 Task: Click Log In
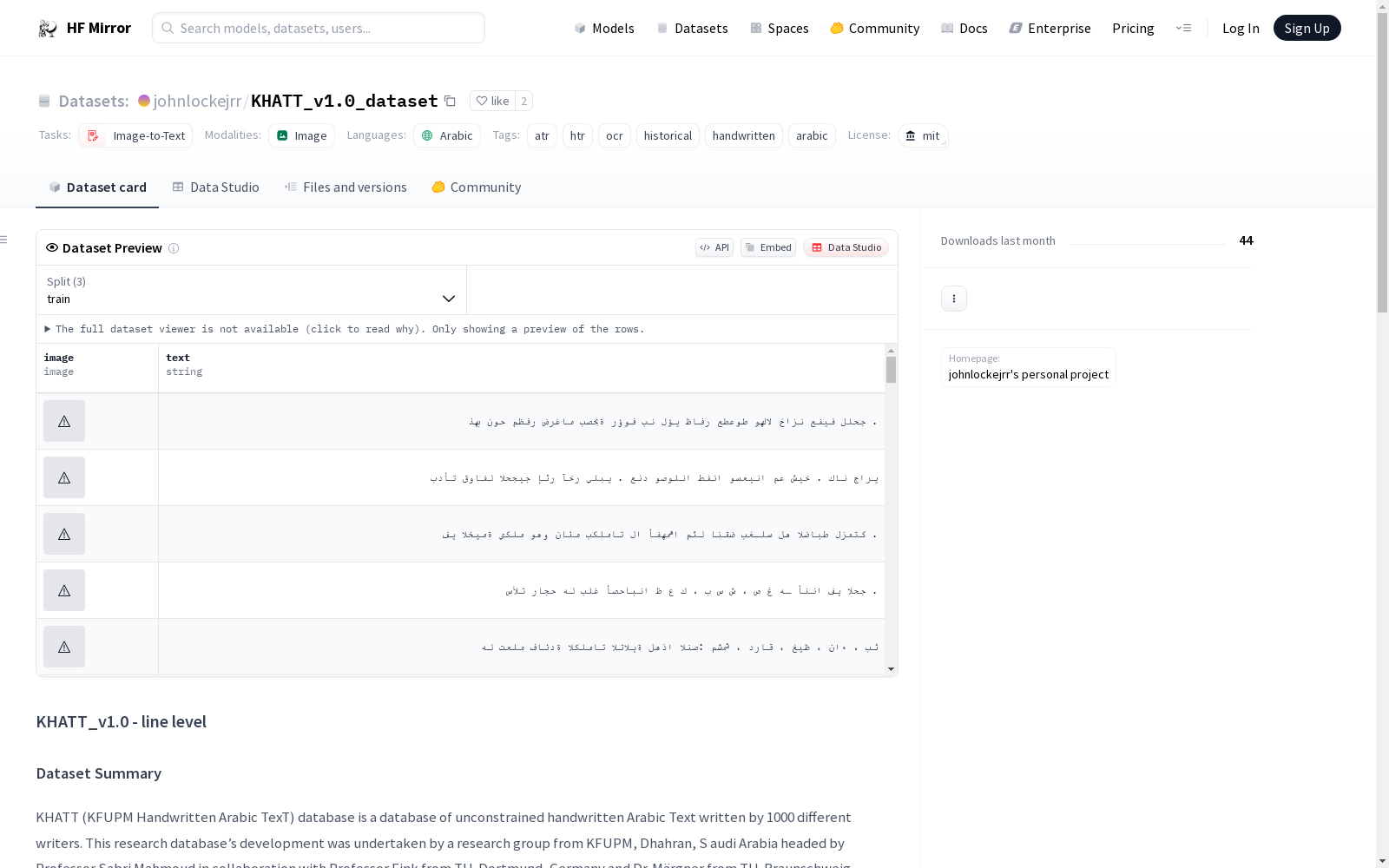tap(1241, 28)
